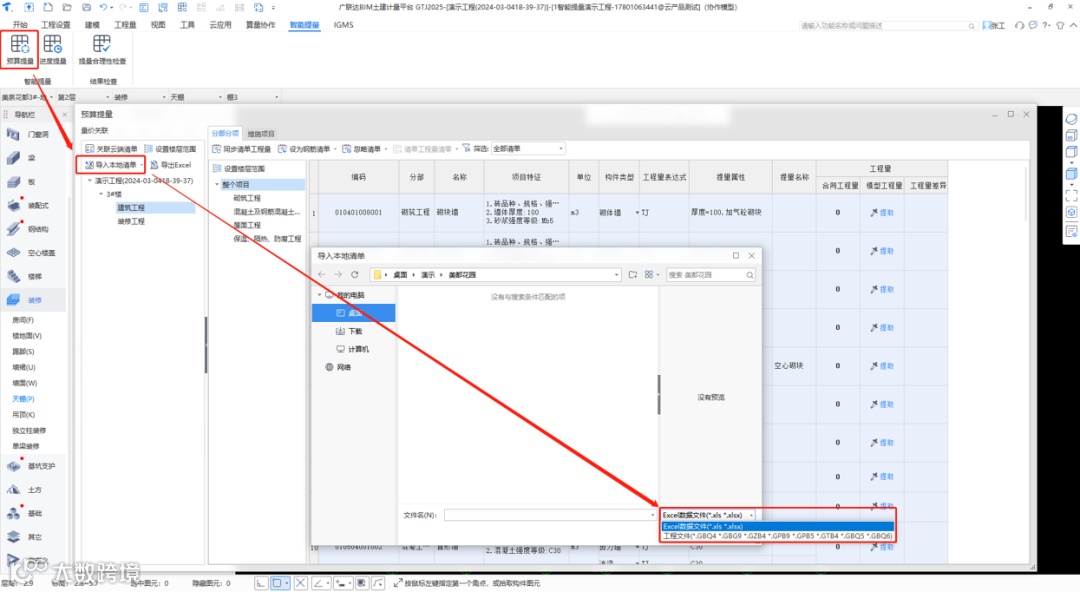This screenshot has height=592, width=1080.
Task: Click the new file icon in title bar
Action: [x=48, y=7]
